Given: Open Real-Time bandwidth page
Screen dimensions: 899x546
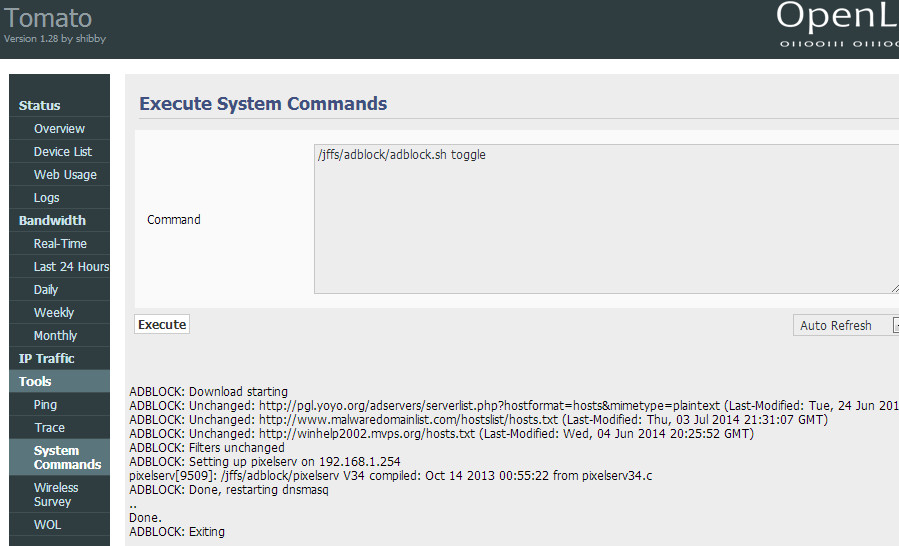Looking at the screenshot, I should pyautogui.click(x=60, y=243).
